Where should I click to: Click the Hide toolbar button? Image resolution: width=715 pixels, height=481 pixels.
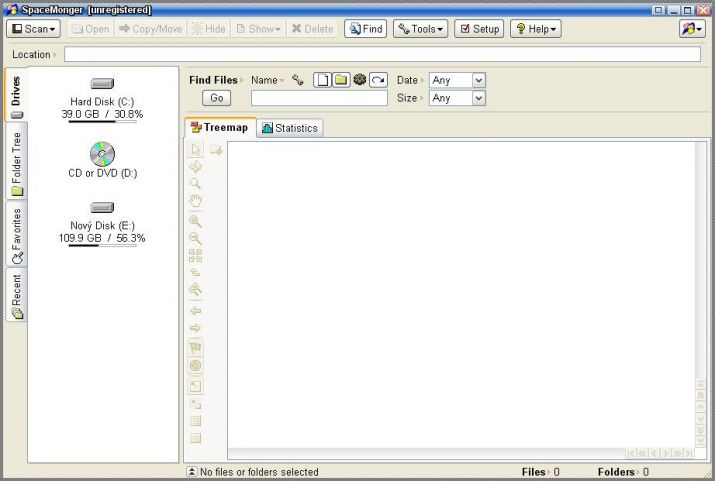tap(208, 29)
